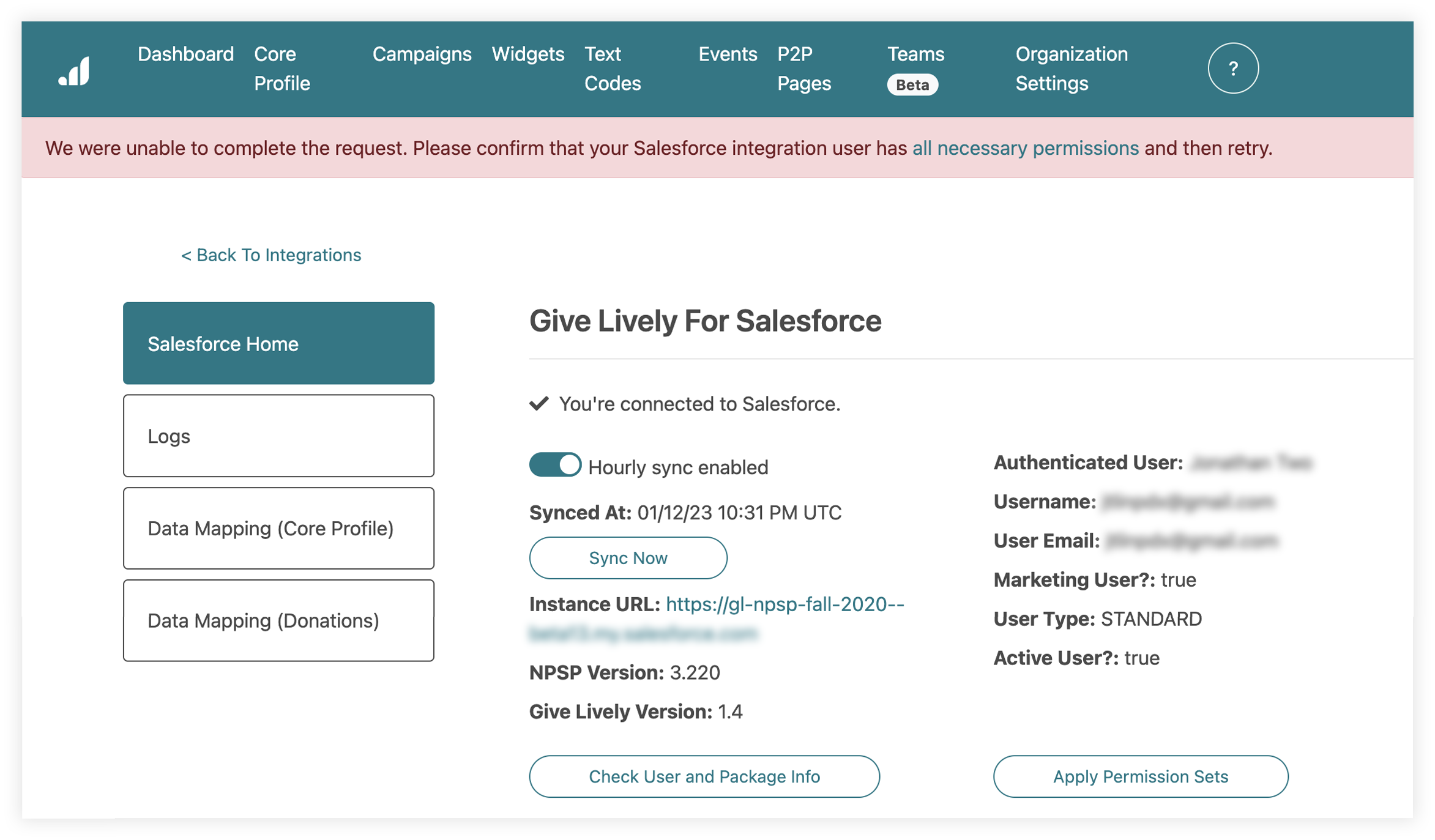Open Data Mapping (Core Profile) tab

point(278,528)
